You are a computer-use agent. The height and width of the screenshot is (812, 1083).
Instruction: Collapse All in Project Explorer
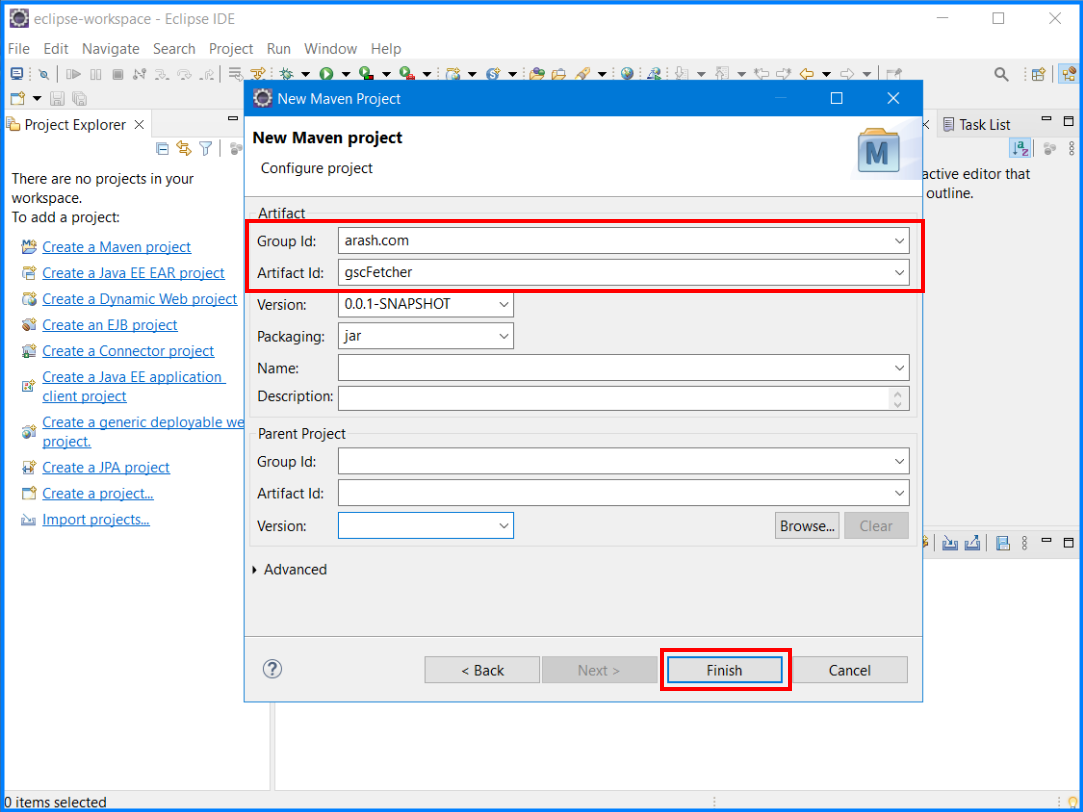tap(162, 147)
